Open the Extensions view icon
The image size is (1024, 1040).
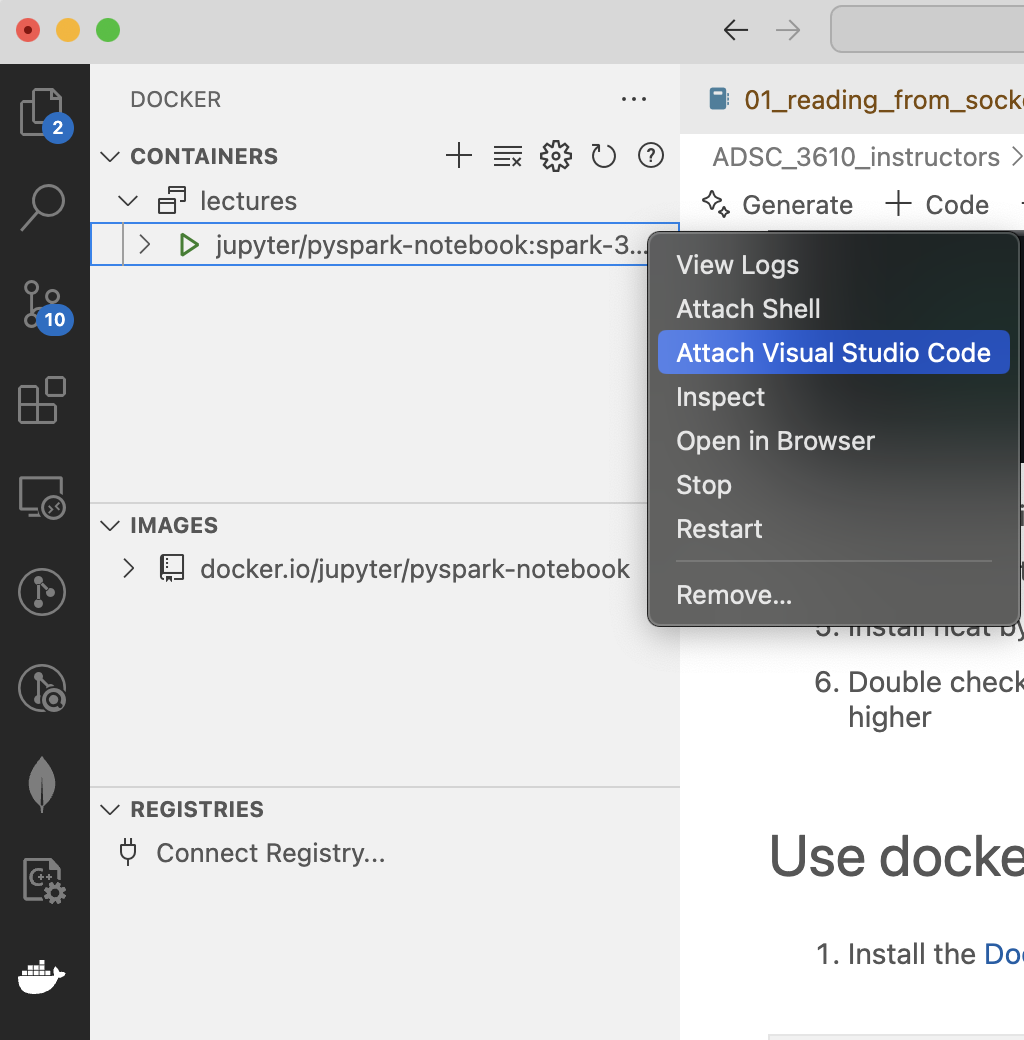coord(42,400)
